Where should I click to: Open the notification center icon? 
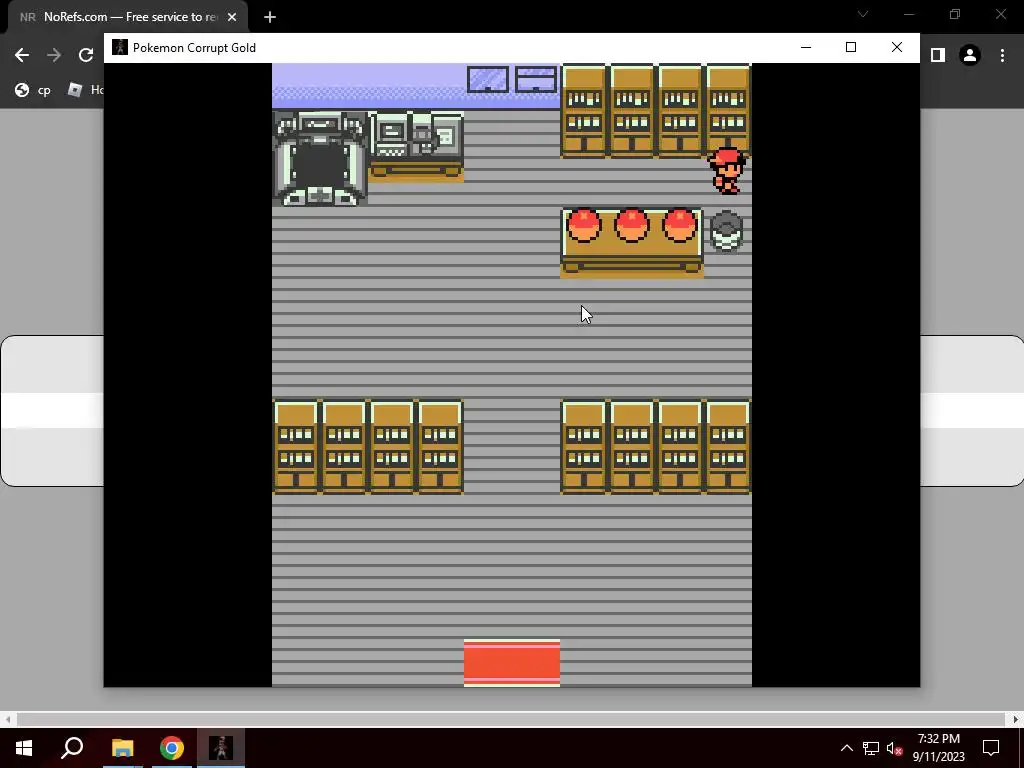[x=991, y=748]
